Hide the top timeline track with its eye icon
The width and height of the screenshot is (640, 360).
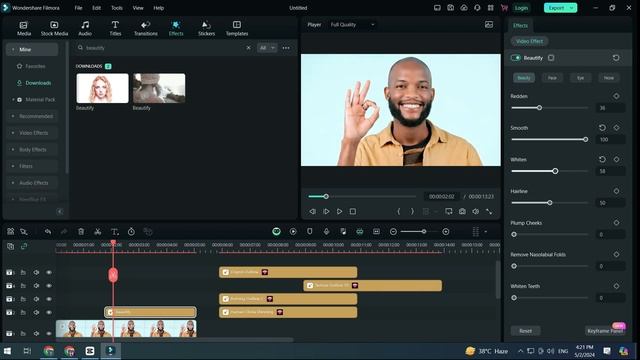[x=49, y=272]
